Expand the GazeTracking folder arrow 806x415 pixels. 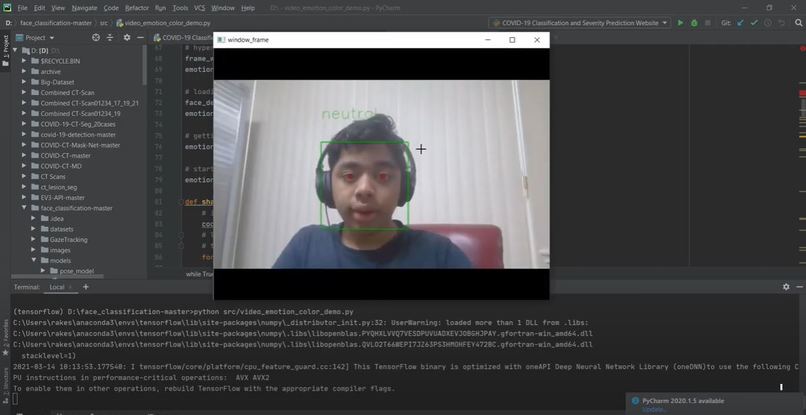point(34,239)
